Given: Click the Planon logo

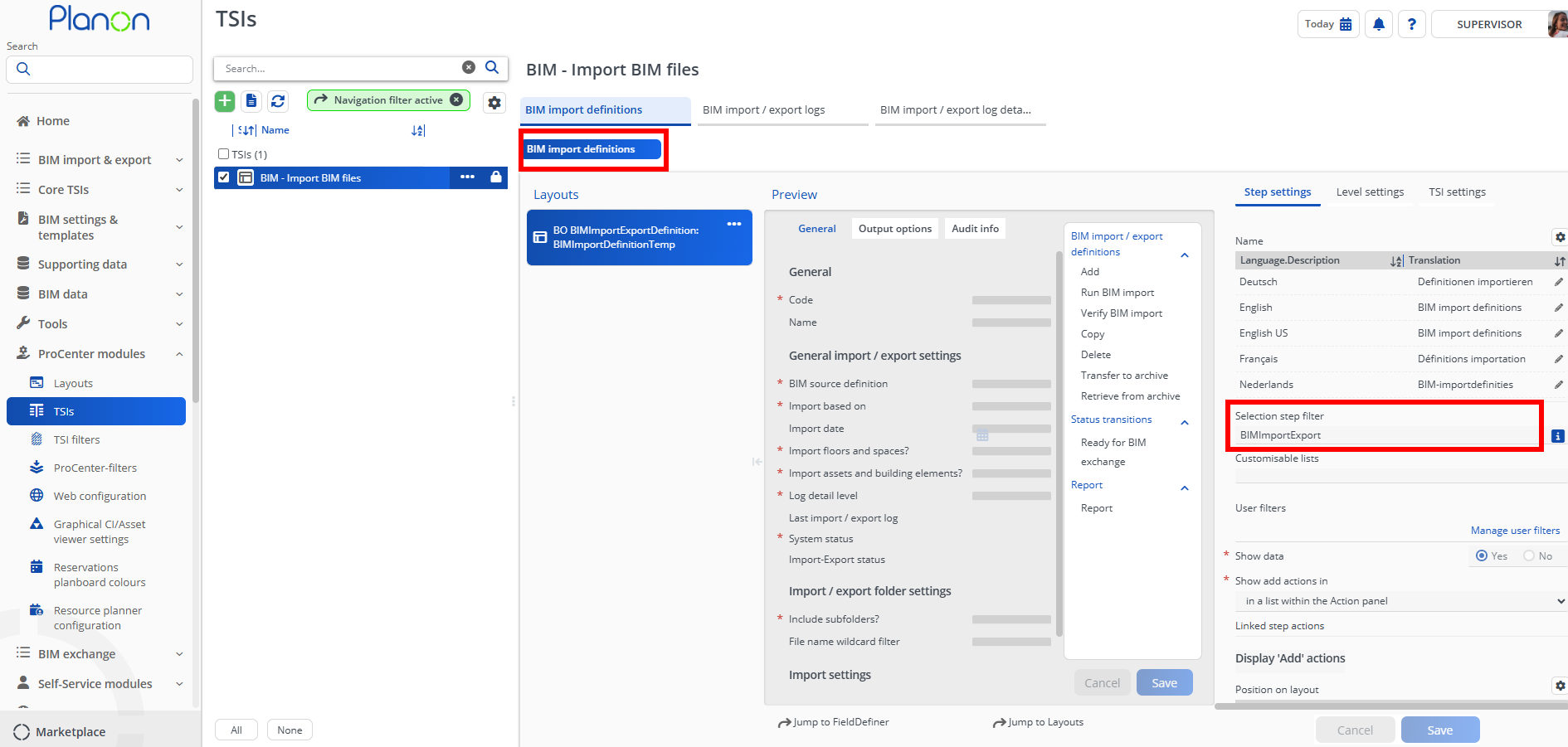Looking at the screenshot, I should click(100, 18).
